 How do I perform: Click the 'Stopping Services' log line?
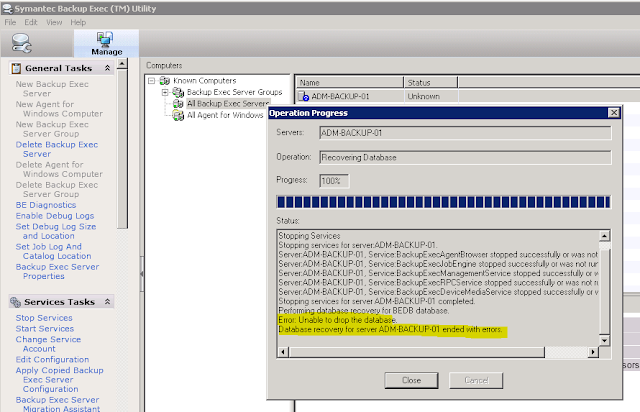pos(309,236)
